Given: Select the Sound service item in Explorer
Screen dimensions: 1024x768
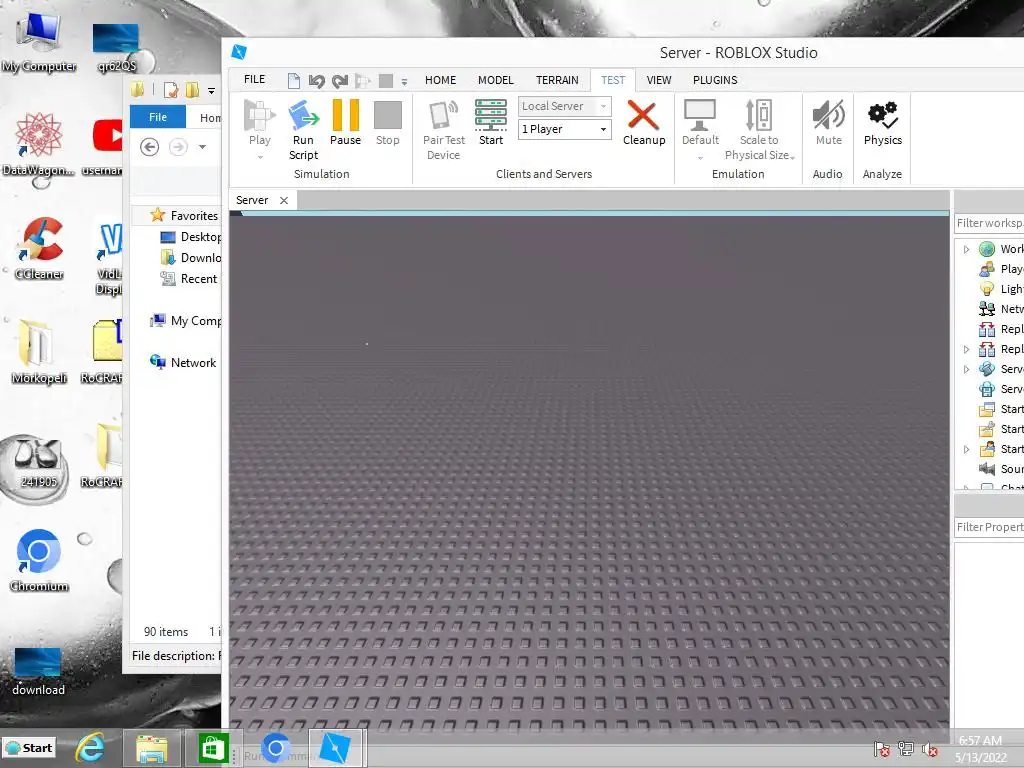Looking at the screenshot, I should coord(1000,469).
